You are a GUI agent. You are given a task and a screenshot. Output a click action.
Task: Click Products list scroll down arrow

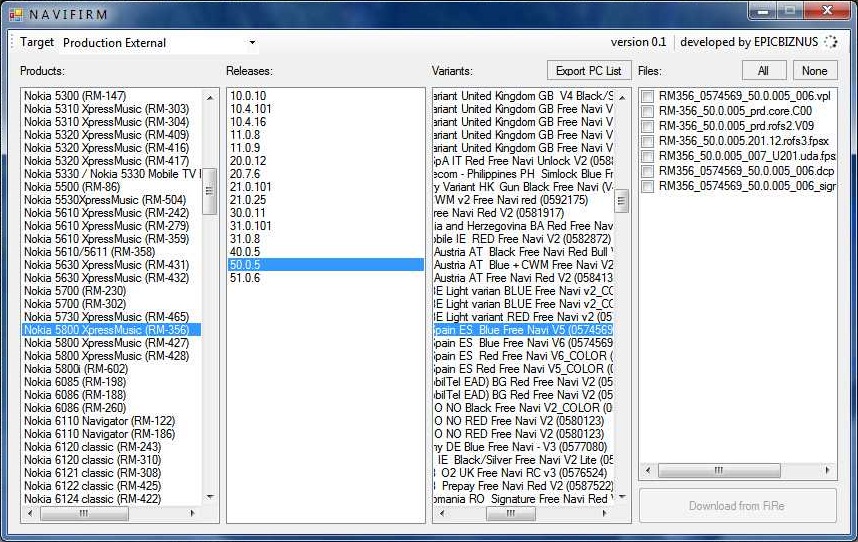pos(210,497)
